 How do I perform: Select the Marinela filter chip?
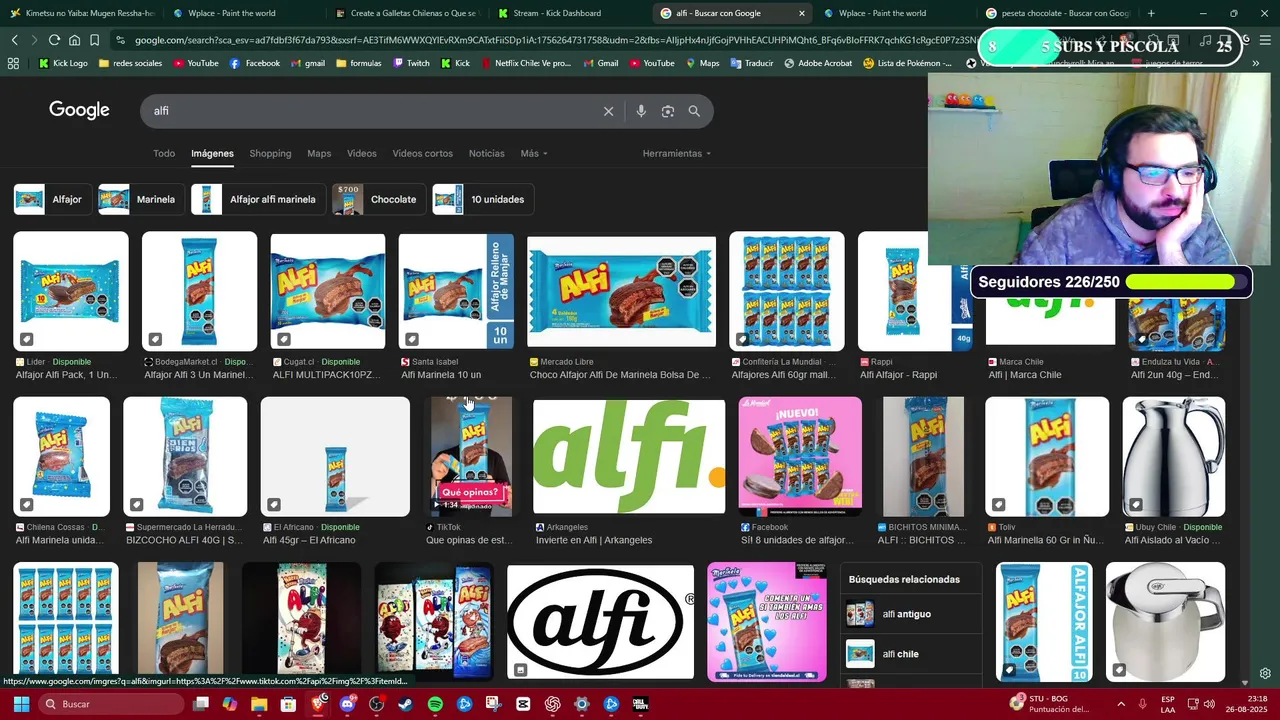[140, 199]
